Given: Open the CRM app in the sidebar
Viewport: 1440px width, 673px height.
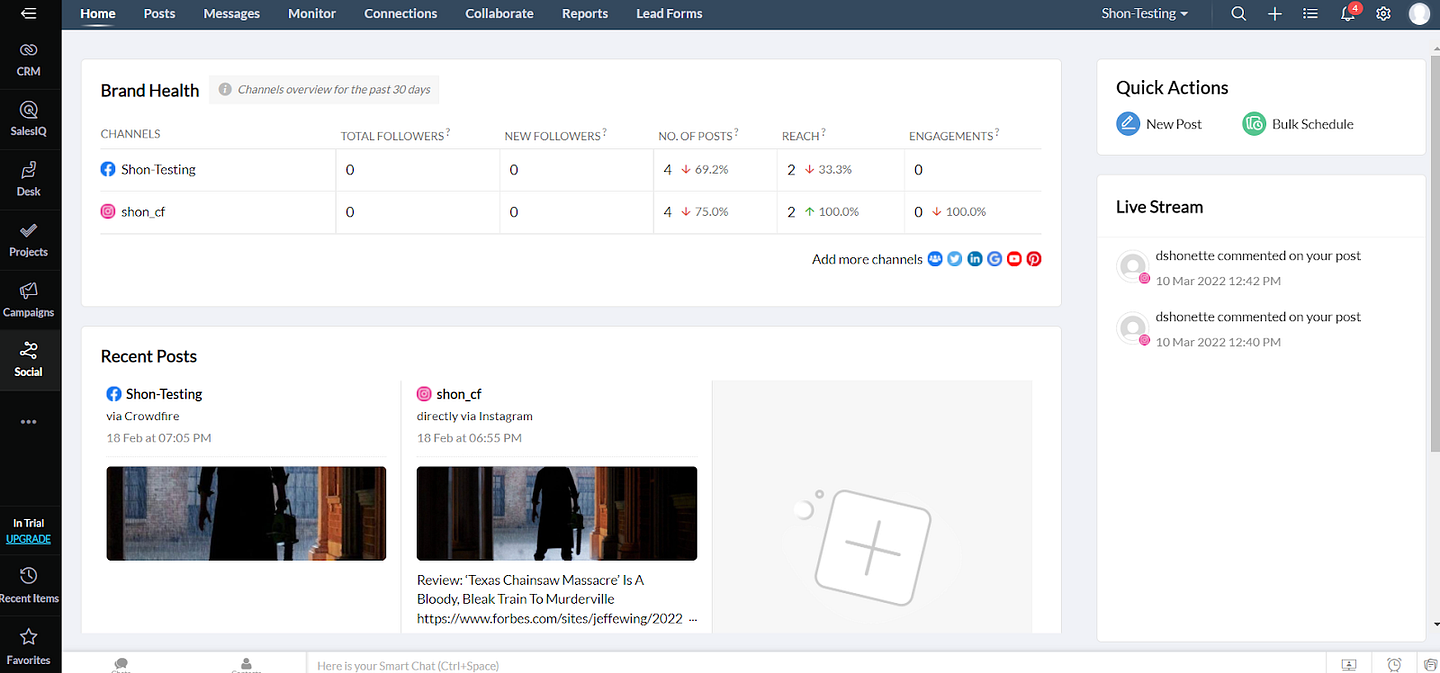Looking at the screenshot, I should (x=28, y=59).
